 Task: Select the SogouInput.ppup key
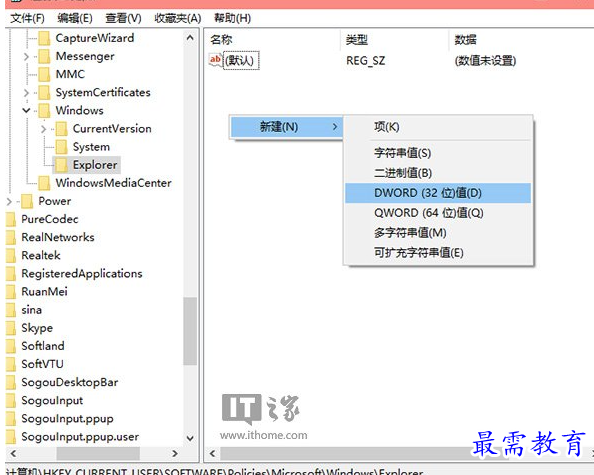pos(67,419)
